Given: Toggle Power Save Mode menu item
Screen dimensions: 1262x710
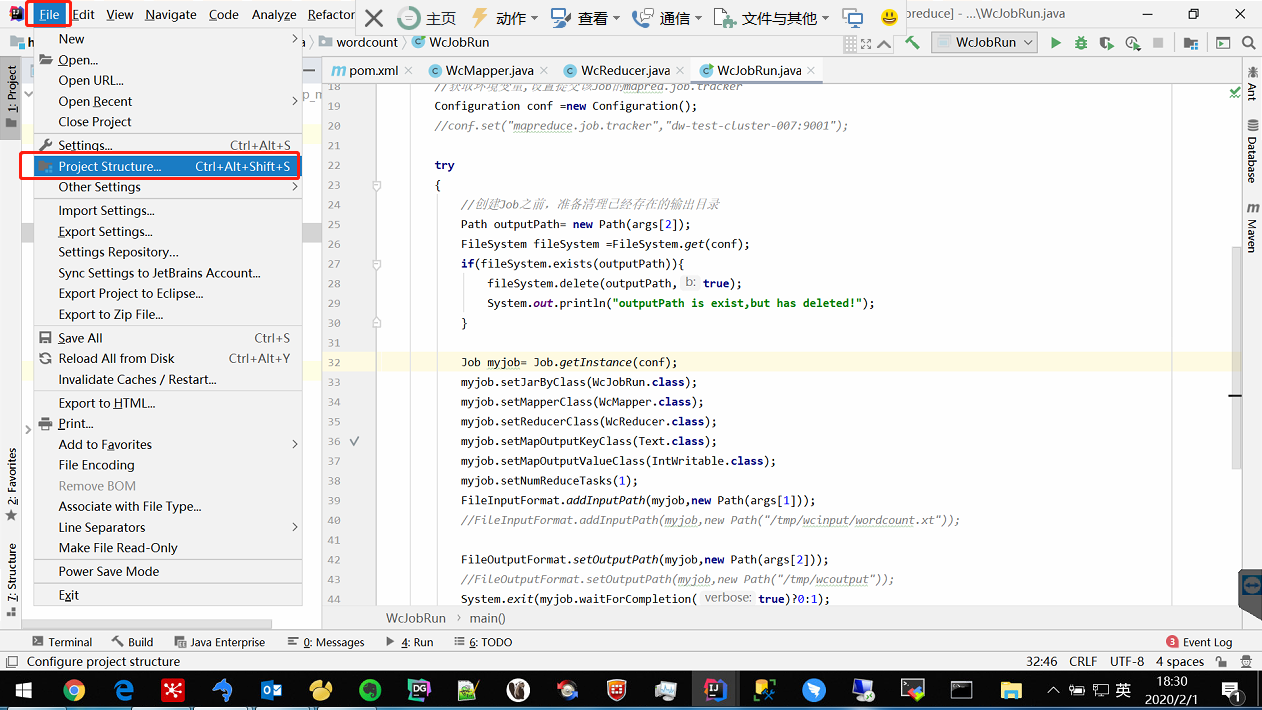Looking at the screenshot, I should coord(167,571).
